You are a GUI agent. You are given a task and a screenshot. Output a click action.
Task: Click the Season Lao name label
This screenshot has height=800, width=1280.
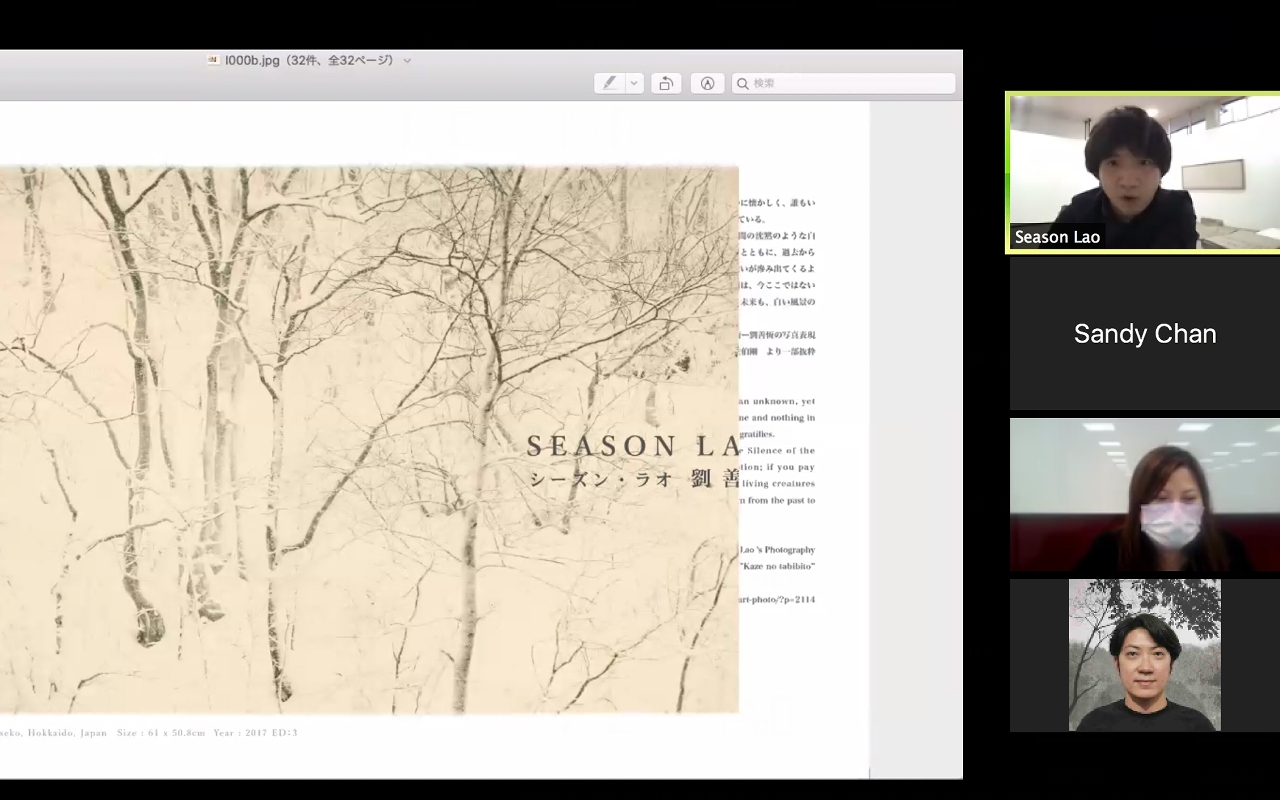1057,237
